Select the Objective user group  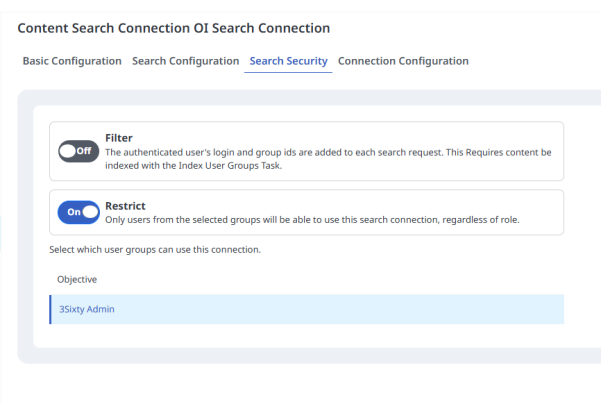[77, 279]
